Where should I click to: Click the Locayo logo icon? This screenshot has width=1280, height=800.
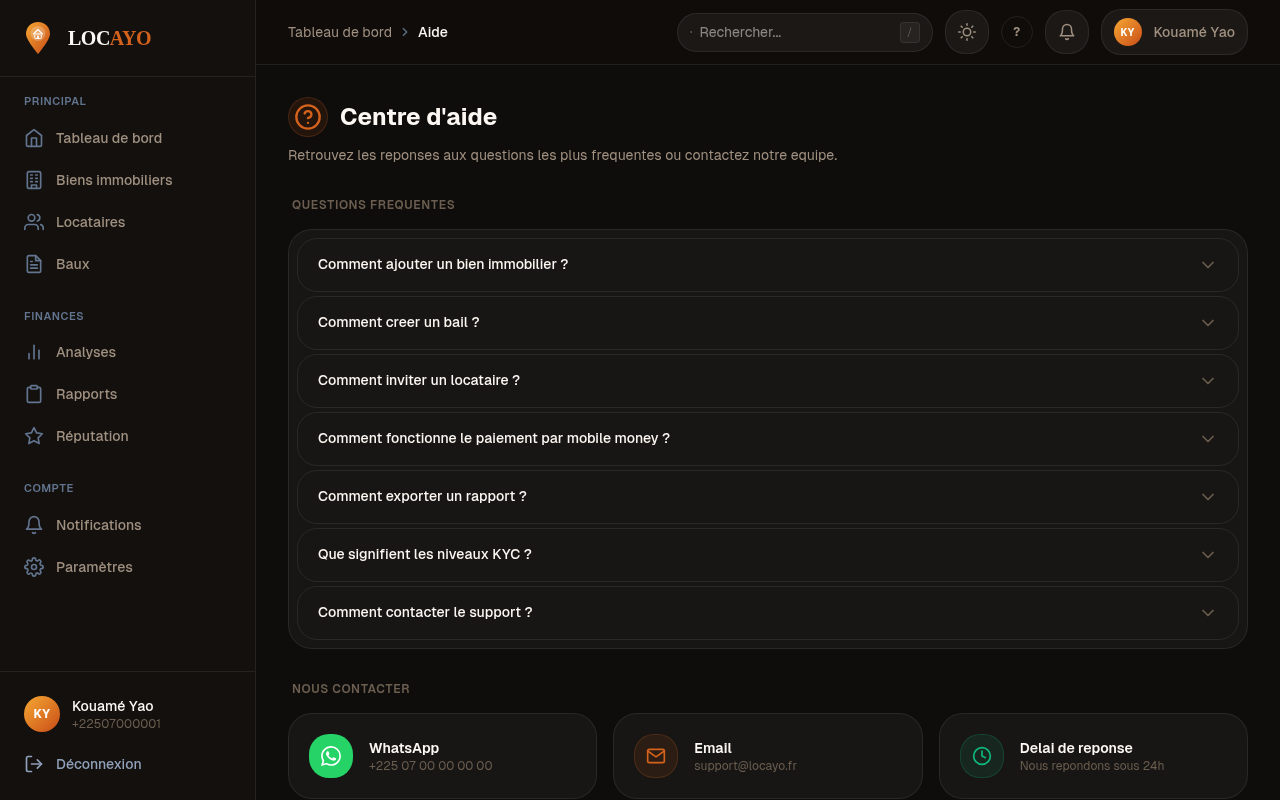[38, 38]
